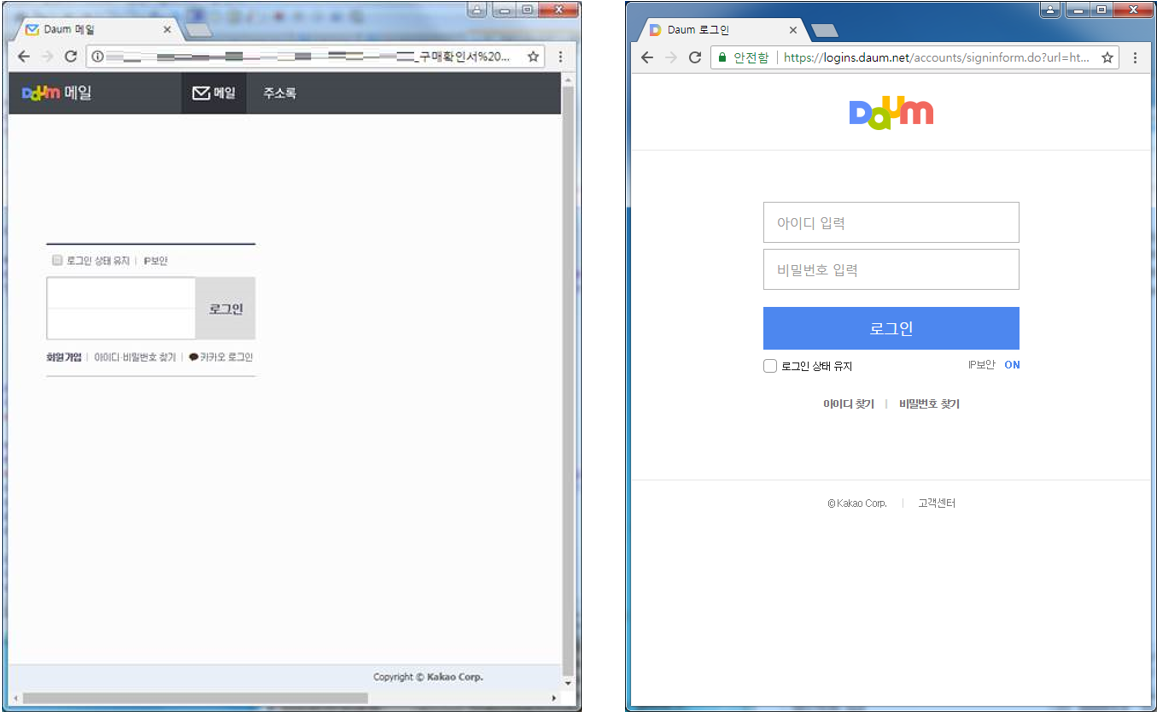Click © Kakao Corp. in right footer
The height and width of the screenshot is (714, 1160).
[857, 503]
